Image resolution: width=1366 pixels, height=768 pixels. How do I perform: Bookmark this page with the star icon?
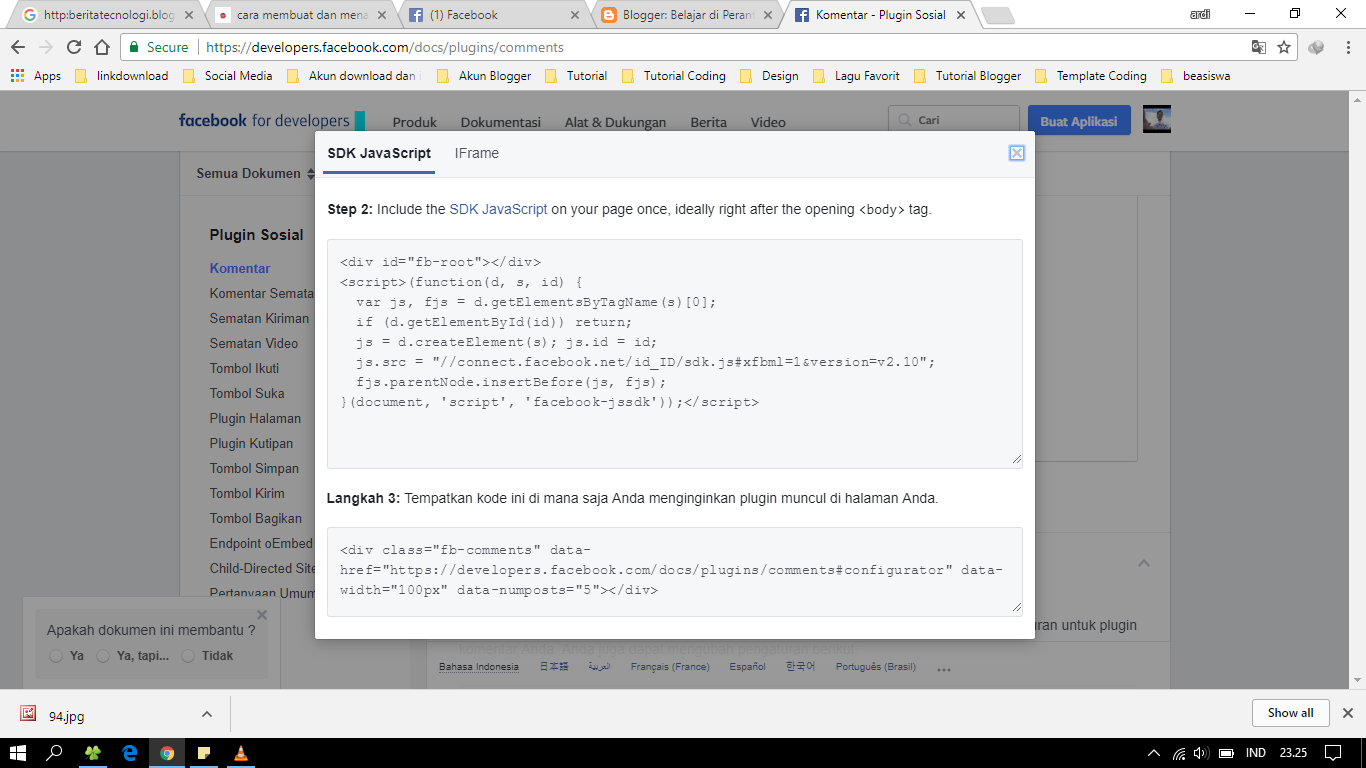tap(1284, 47)
